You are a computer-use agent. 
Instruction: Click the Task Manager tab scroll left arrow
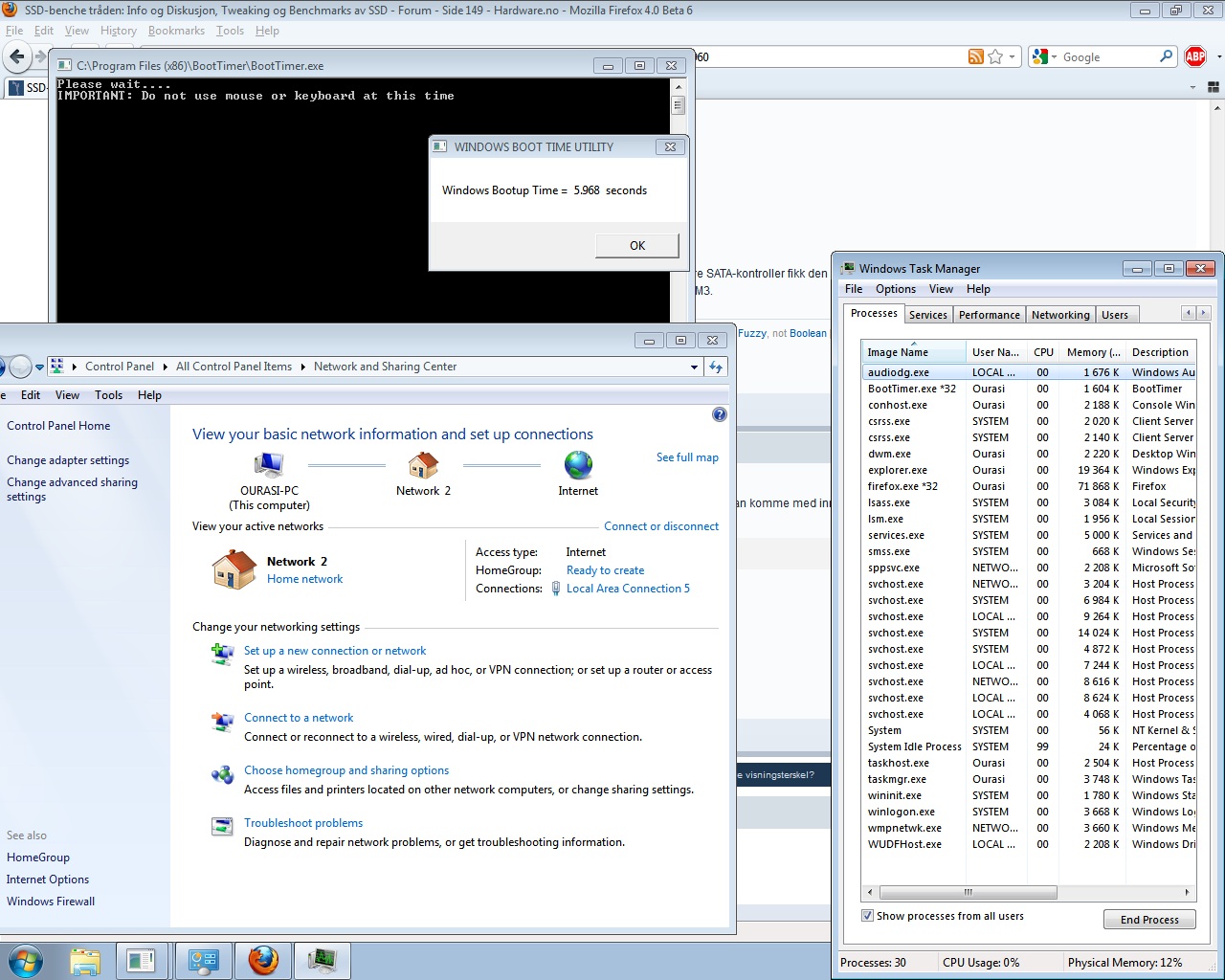click(x=1189, y=313)
